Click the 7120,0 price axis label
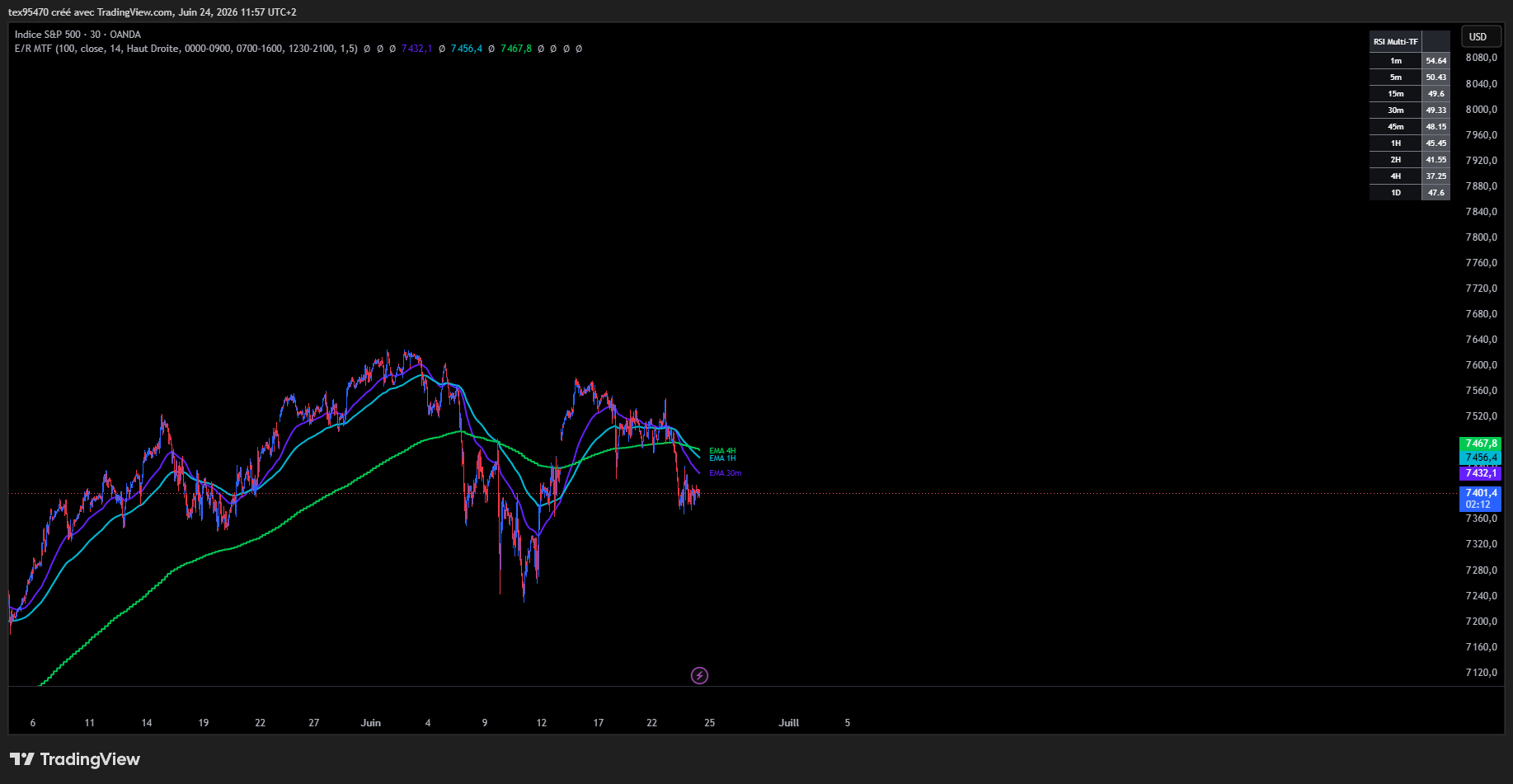 pyautogui.click(x=1482, y=673)
